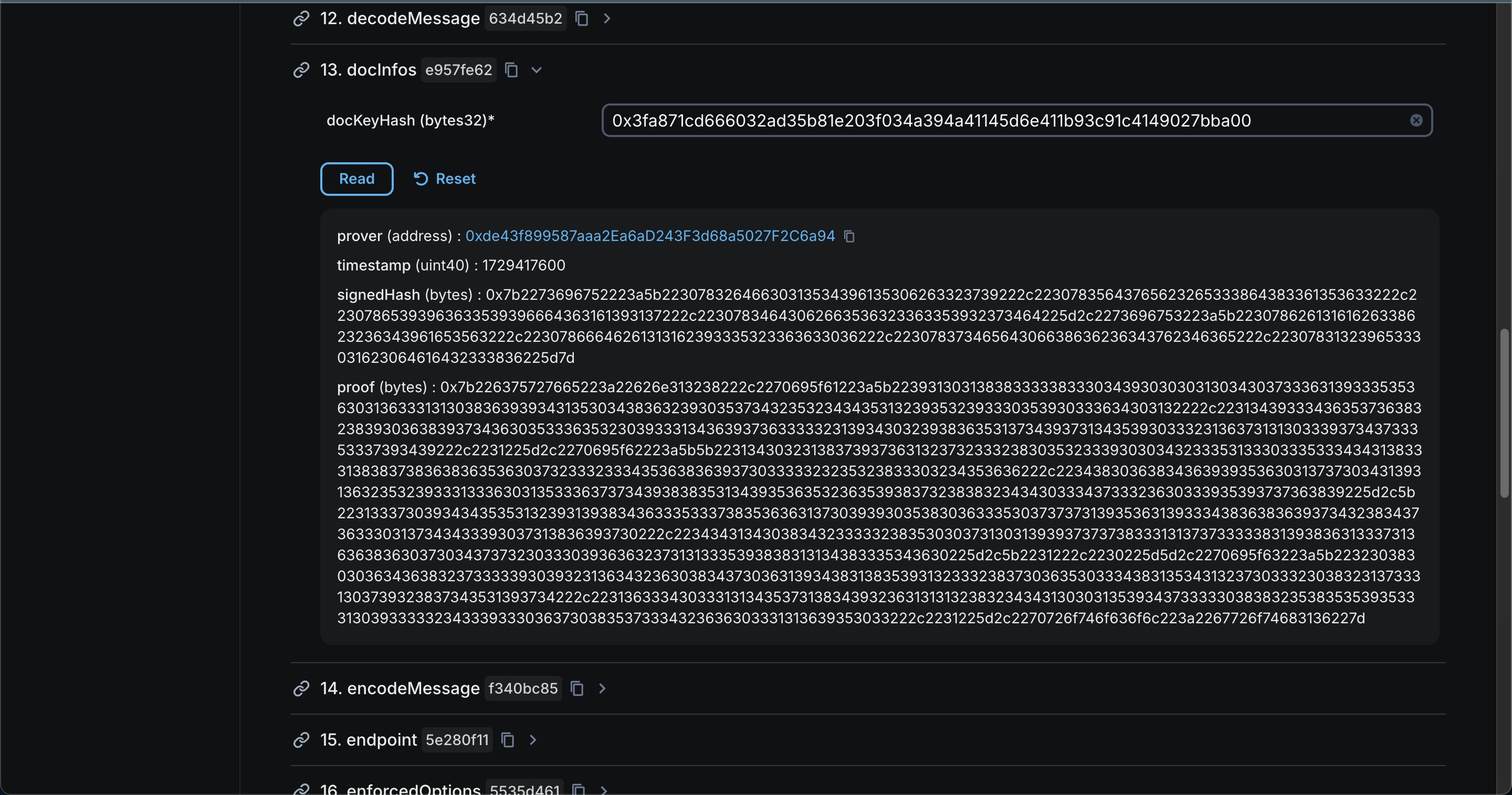Click the page vertical scrollbar thumb
The image size is (1512, 795).
tap(1504, 413)
